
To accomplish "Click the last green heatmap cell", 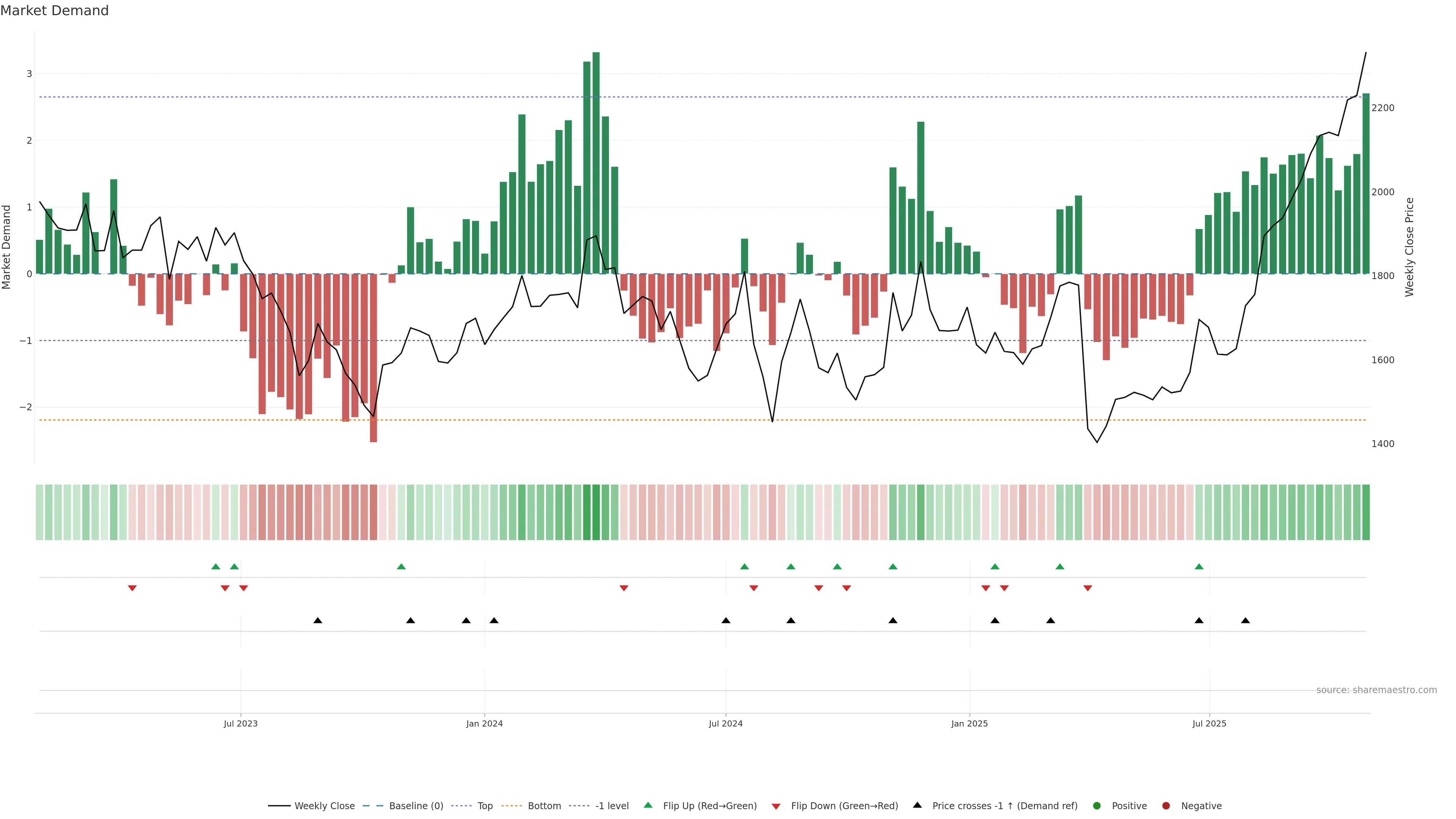I will pyautogui.click(x=1365, y=512).
